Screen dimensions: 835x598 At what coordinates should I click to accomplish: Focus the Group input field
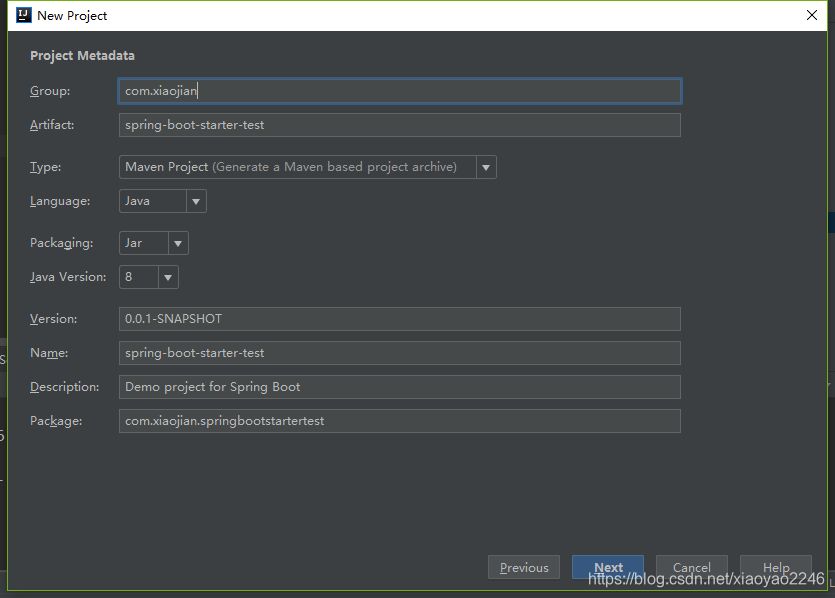(399, 91)
